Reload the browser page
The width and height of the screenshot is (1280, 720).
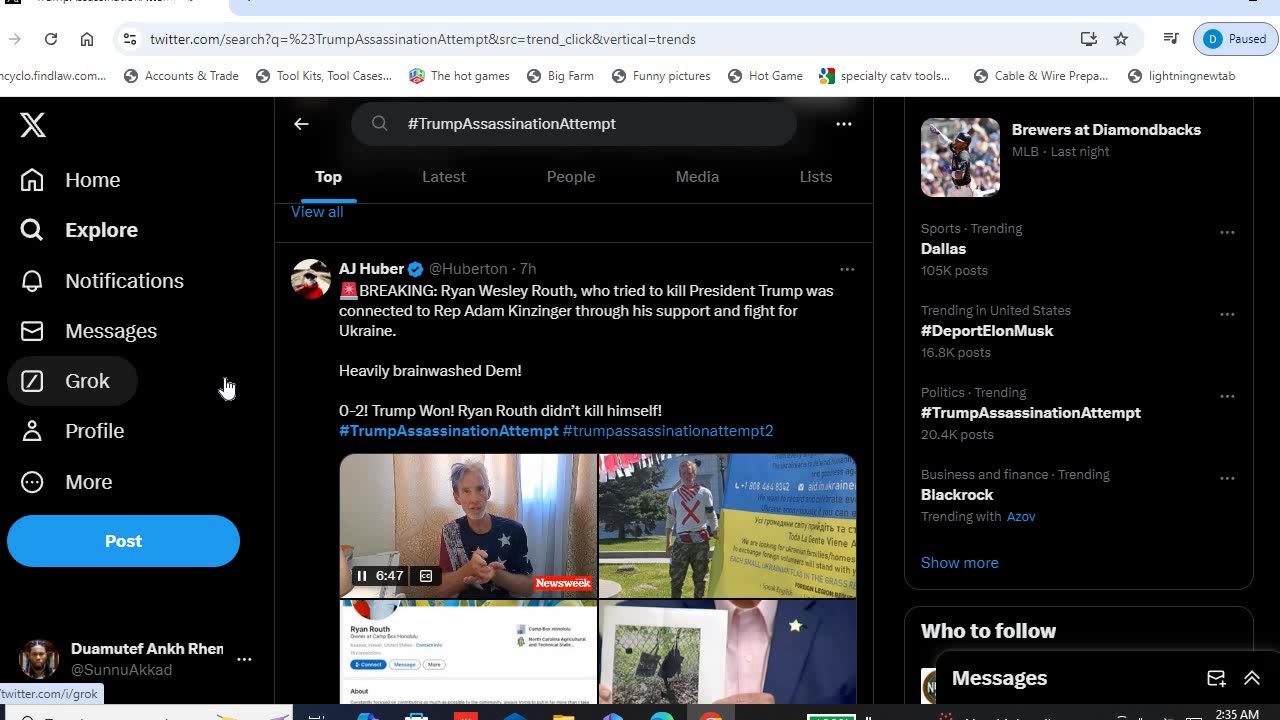coord(51,39)
